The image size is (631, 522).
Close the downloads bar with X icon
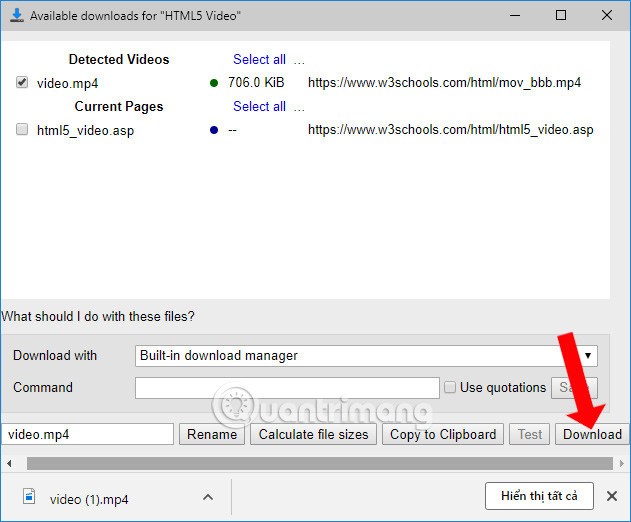pos(611,496)
